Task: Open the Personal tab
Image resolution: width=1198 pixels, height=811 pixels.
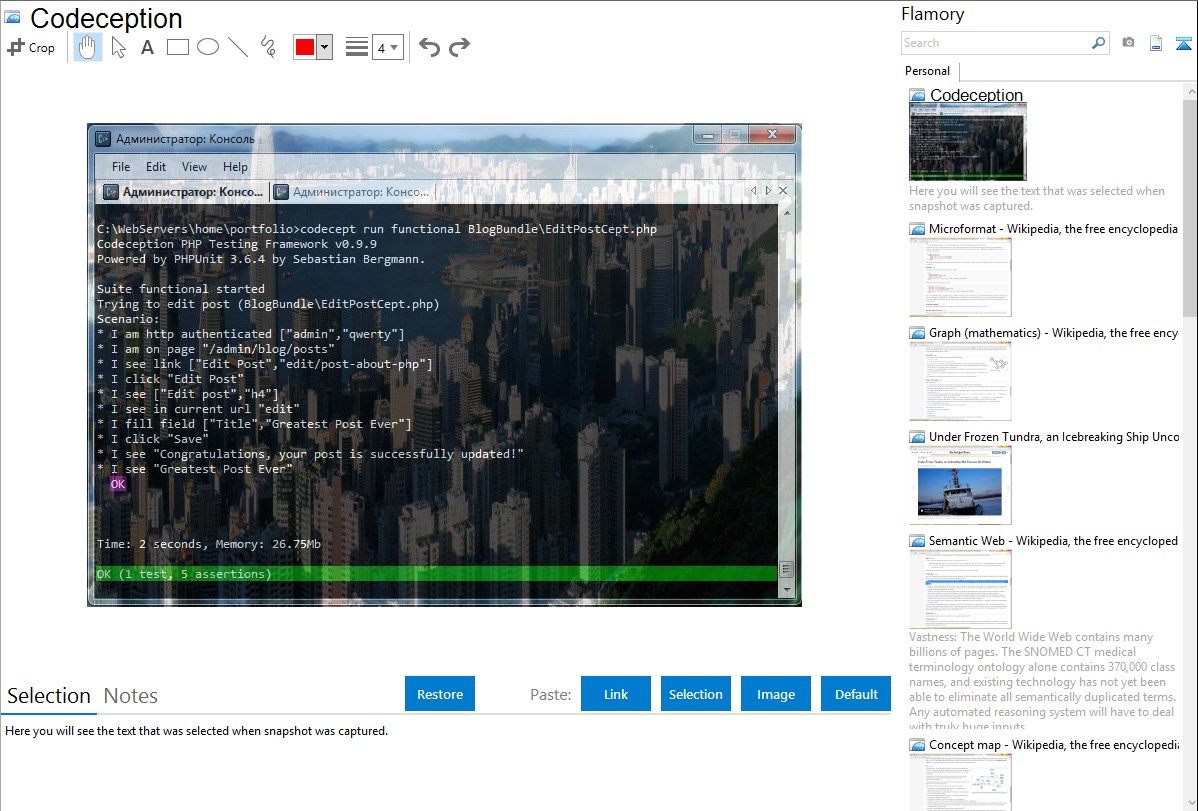Action: (x=927, y=71)
